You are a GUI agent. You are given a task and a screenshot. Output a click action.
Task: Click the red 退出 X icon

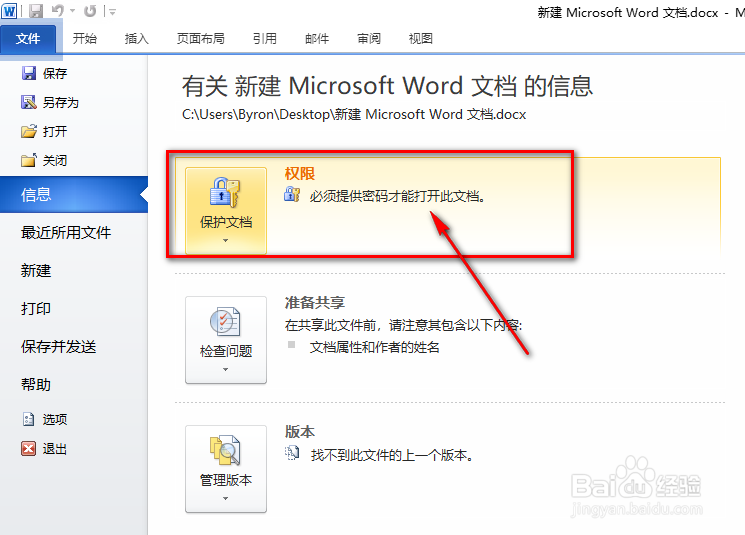(29, 448)
